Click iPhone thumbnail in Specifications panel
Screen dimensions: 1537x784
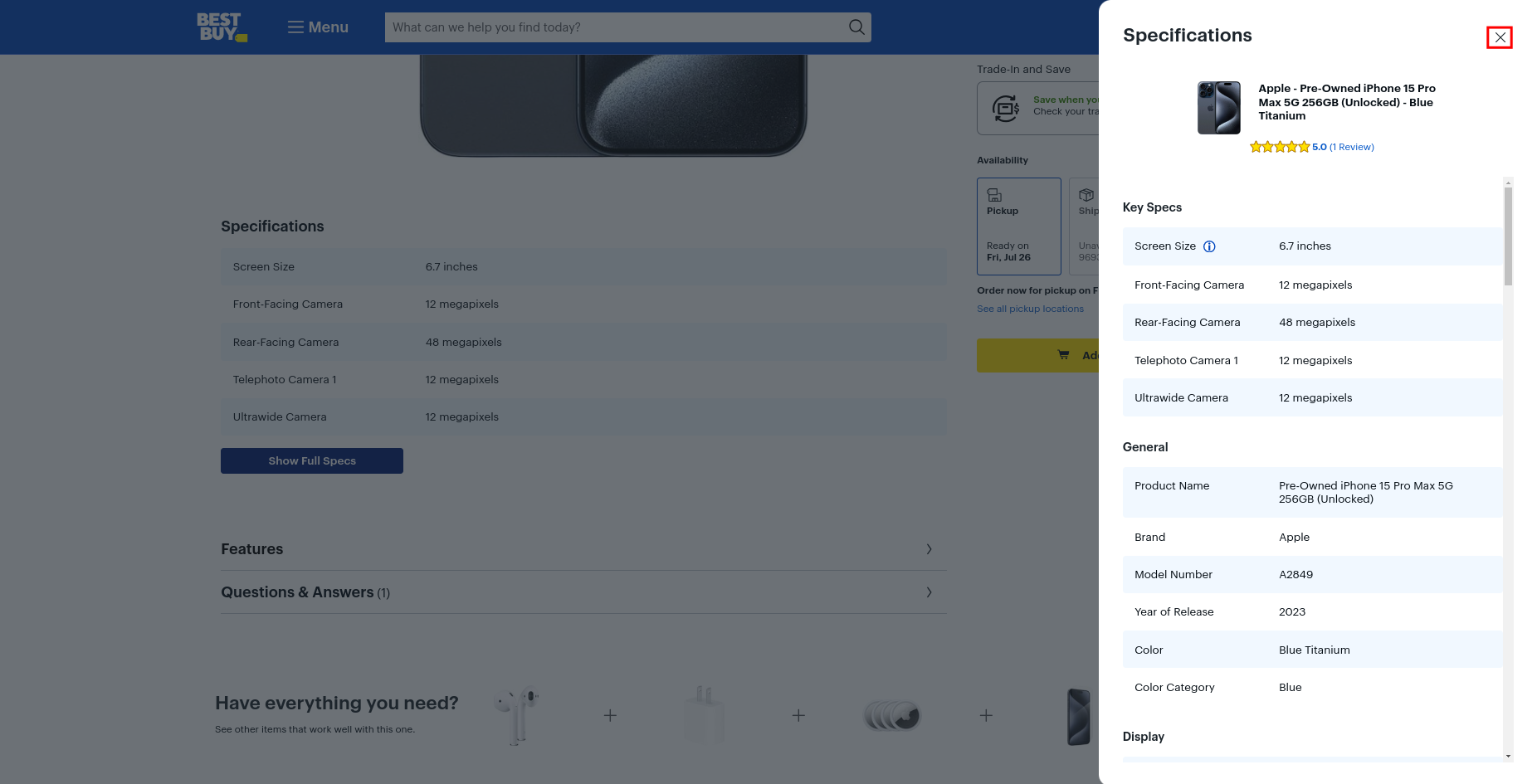point(1218,108)
